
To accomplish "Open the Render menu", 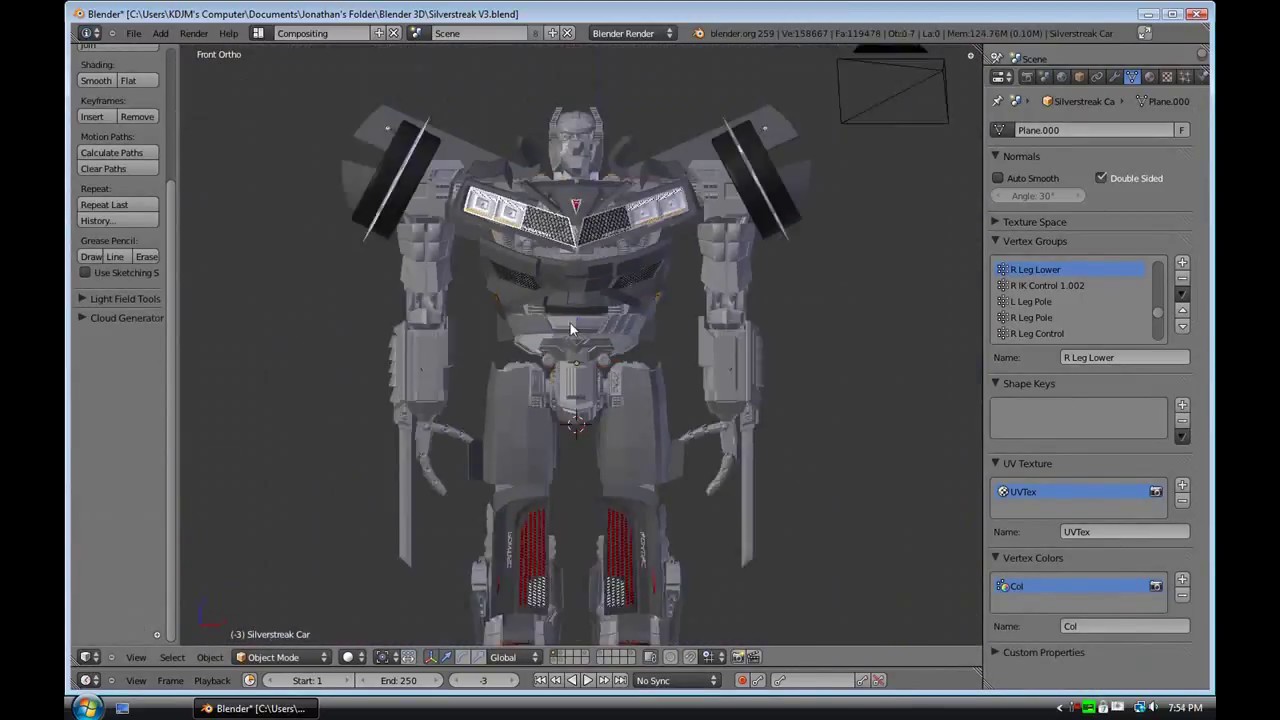I will 194,33.
